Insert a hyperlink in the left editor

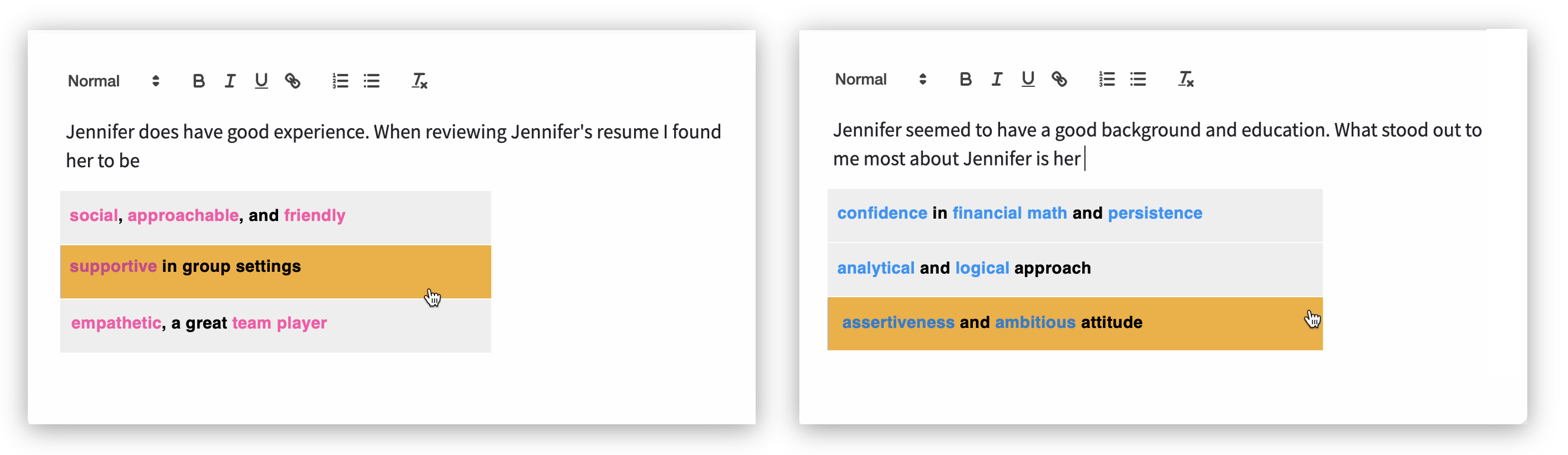tap(293, 80)
